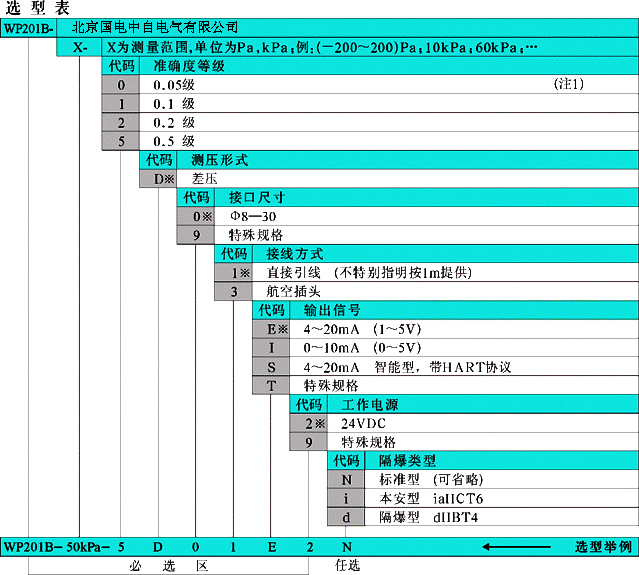
Task: Click the 选型举例 label
Action: pos(604,547)
